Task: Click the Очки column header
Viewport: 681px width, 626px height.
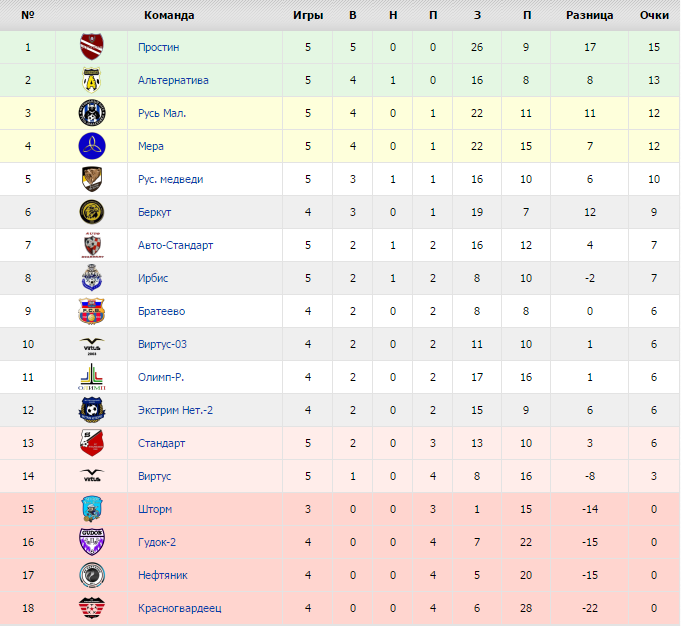Action: (x=654, y=15)
